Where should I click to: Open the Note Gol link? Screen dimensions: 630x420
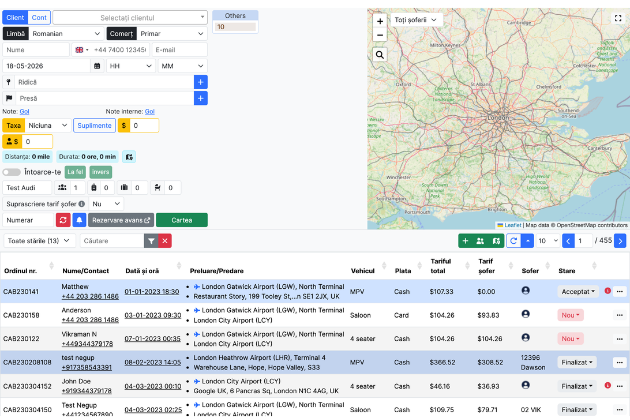[25, 112]
